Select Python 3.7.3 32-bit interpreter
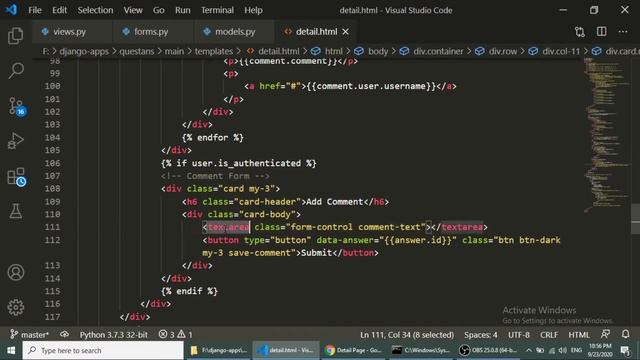The width and height of the screenshot is (640, 360). [113, 335]
